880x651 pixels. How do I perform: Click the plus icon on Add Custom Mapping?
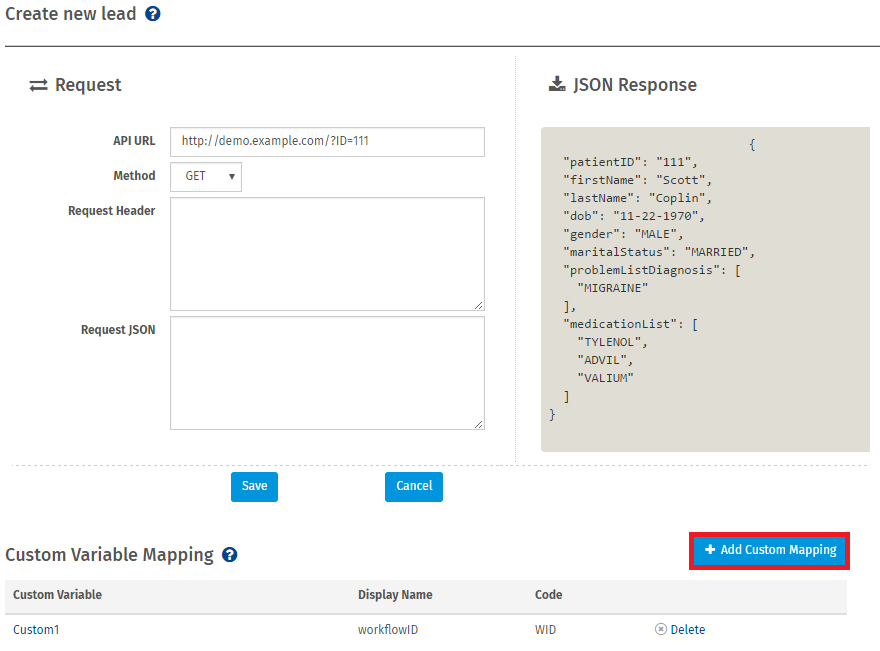[x=710, y=550]
